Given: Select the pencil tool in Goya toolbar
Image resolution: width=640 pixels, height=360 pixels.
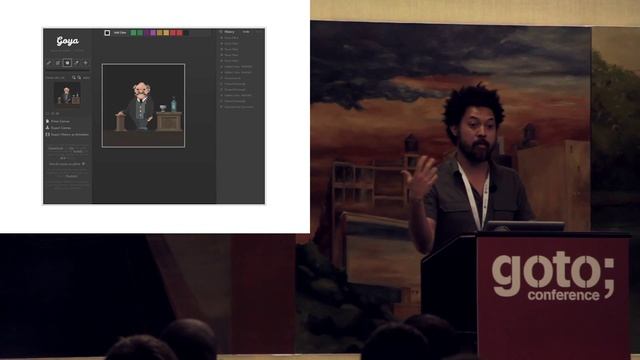Looking at the screenshot, I should [49, 63].
